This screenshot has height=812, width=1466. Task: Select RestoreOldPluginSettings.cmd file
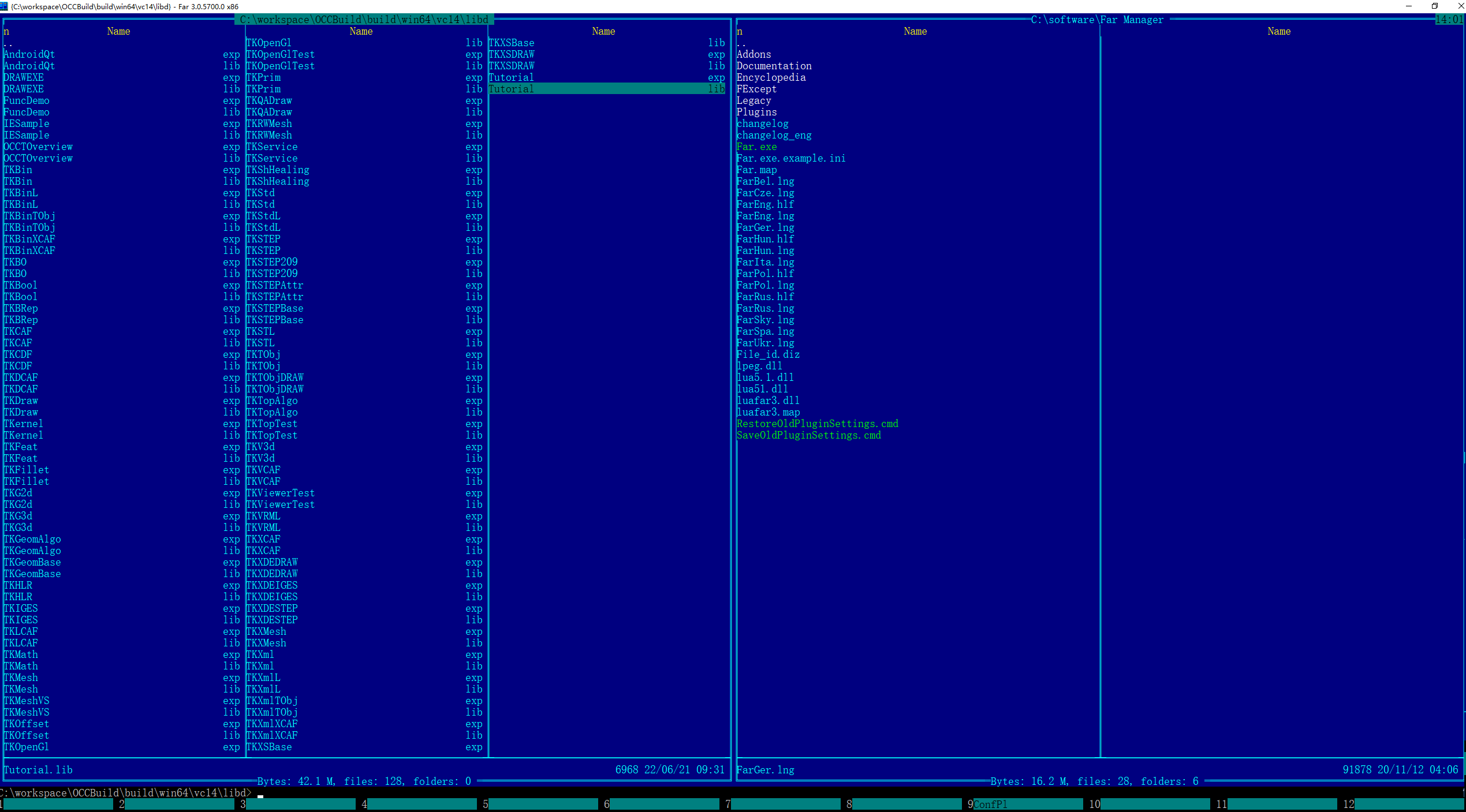click(x=817, y=424)
